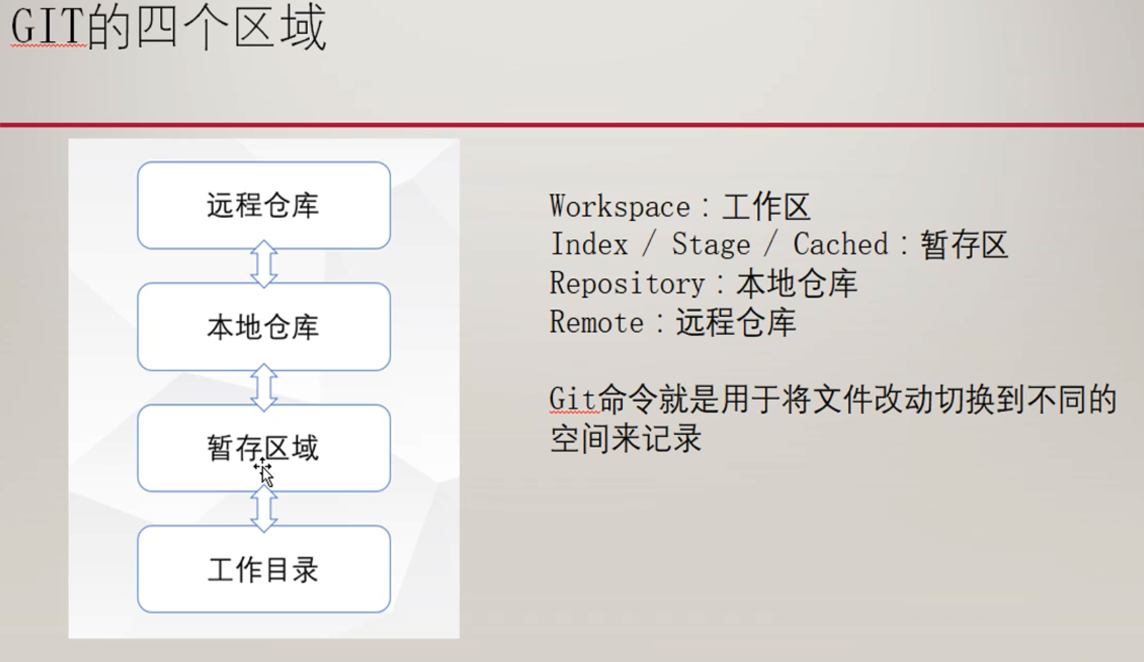The image size is (1144, 662).
Task: Select the word "Stage" in the second line
Action: pyautogui.click(x=710, y=245)
